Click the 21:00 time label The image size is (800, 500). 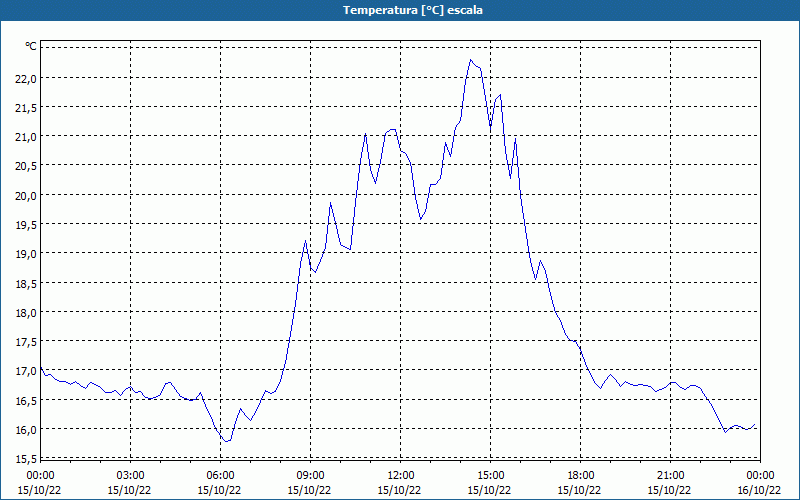[x=670, y=475]
